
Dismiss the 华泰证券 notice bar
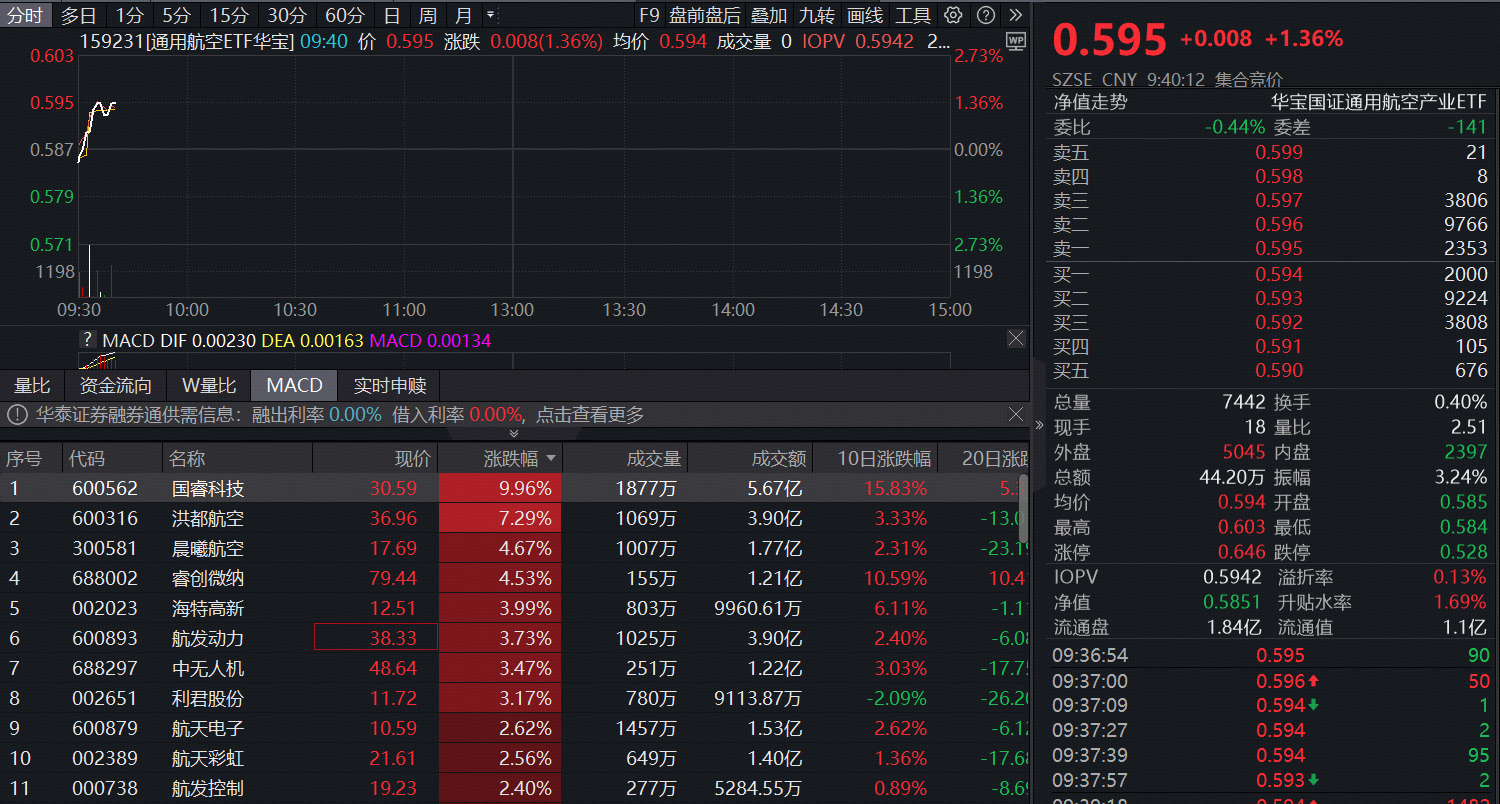pos(1017,414)
